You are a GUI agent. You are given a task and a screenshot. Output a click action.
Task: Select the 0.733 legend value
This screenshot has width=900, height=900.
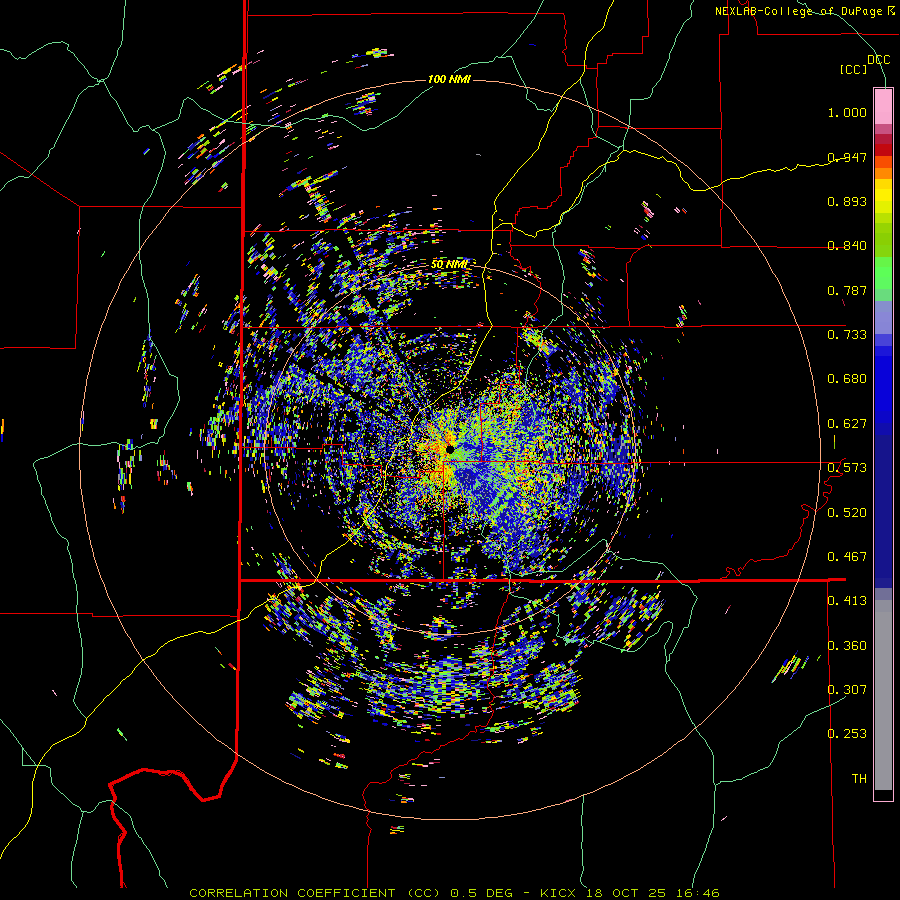pyautogui.click(x=847, y=335)
